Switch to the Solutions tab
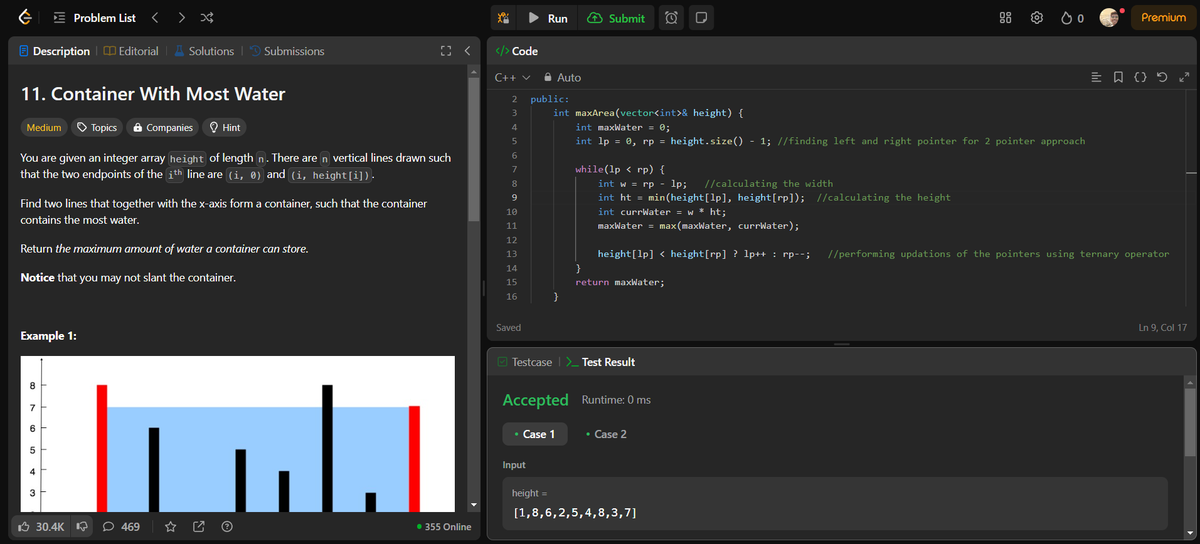Screen dimensions: 1200x544 click(x=204, y=51)
